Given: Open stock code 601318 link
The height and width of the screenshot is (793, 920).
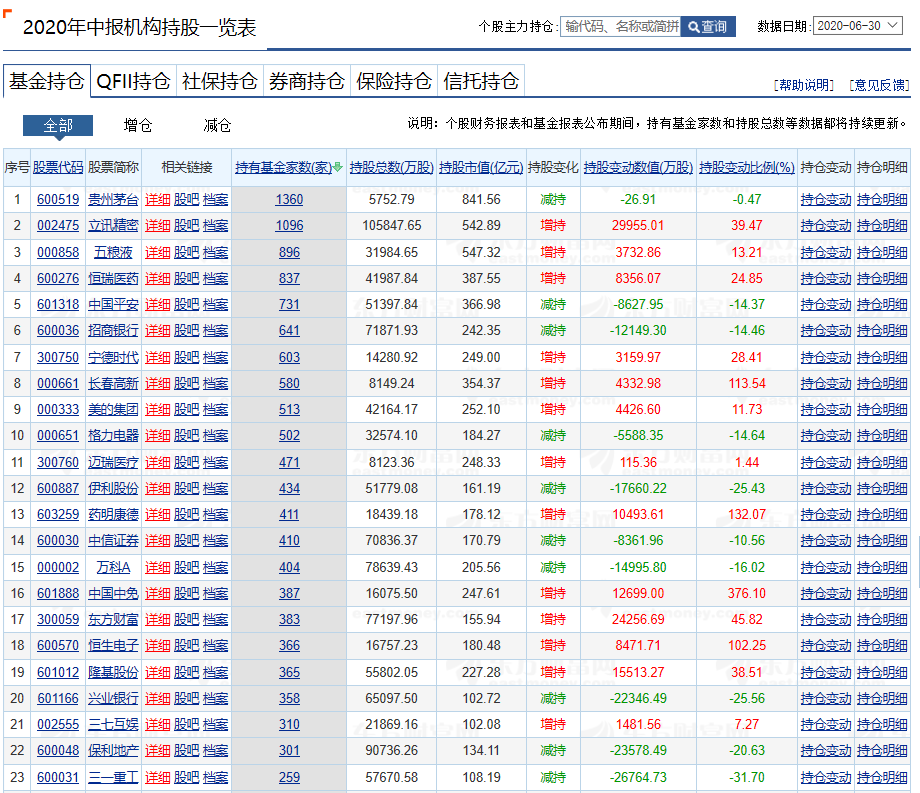Looking at the screenshot, I should [x=58, y=305].
